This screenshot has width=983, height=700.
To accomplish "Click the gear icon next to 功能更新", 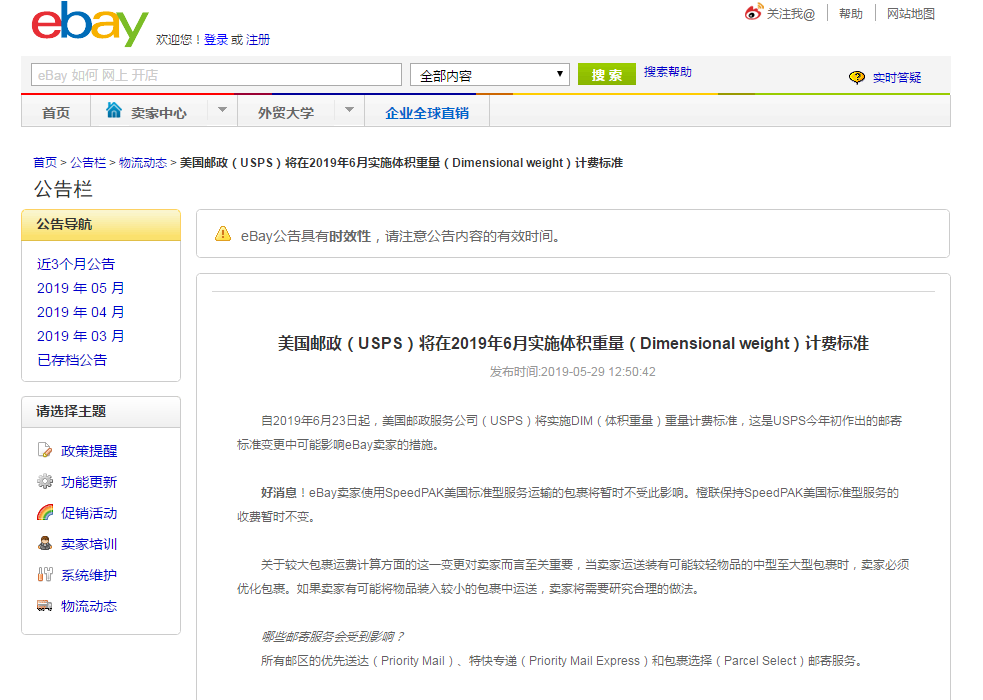I will click(x=45, y=481).
